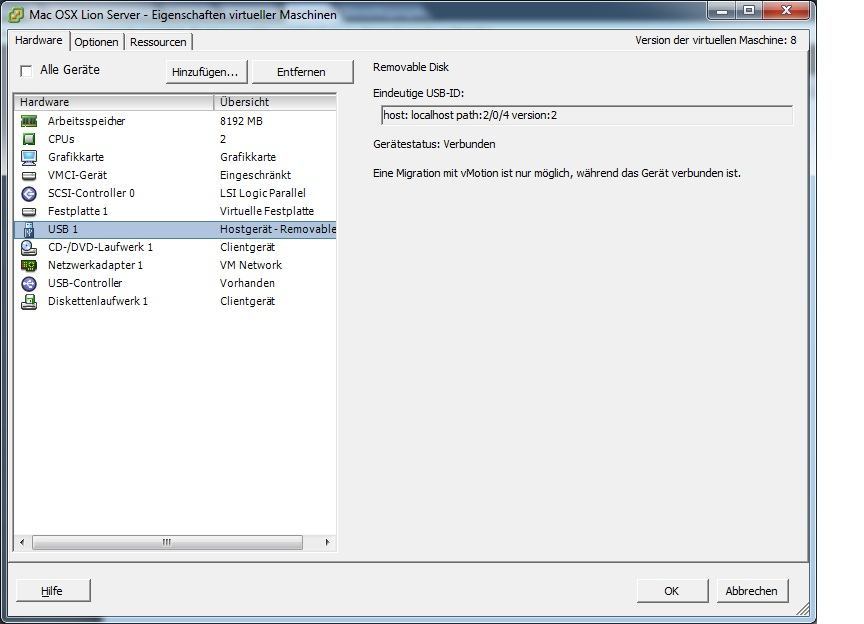The width and height of the screenshot is (864, 624).
Task: Click the Virtuelle Festplatte value
Action: tap(267, 211)
